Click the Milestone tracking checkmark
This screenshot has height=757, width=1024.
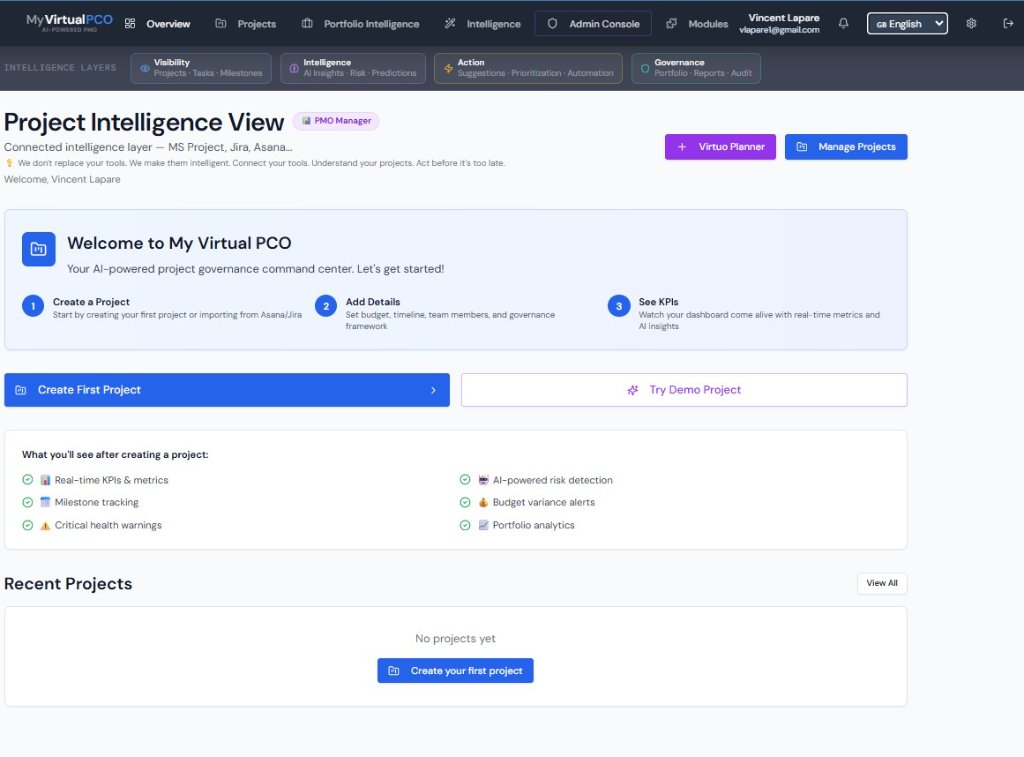27,502
